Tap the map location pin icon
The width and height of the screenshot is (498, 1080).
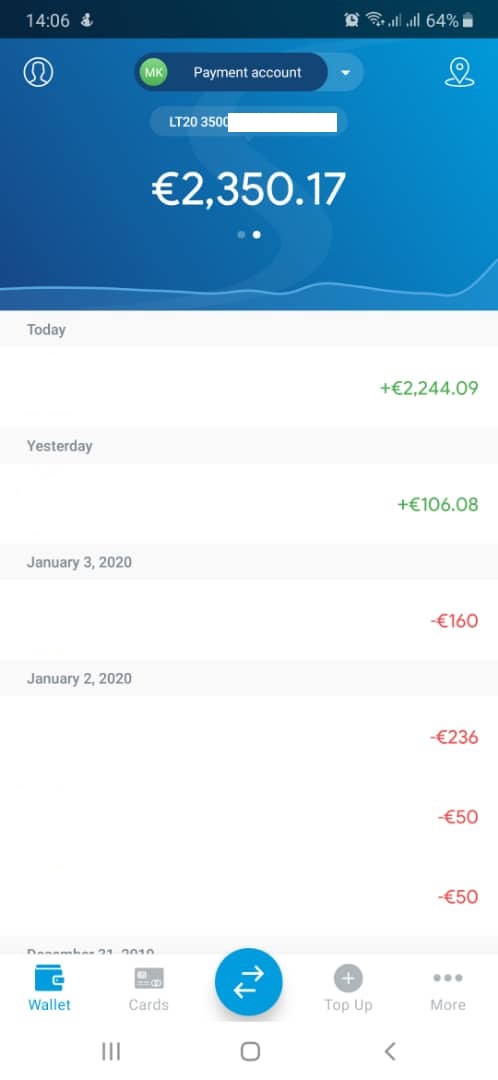[459, 72]
